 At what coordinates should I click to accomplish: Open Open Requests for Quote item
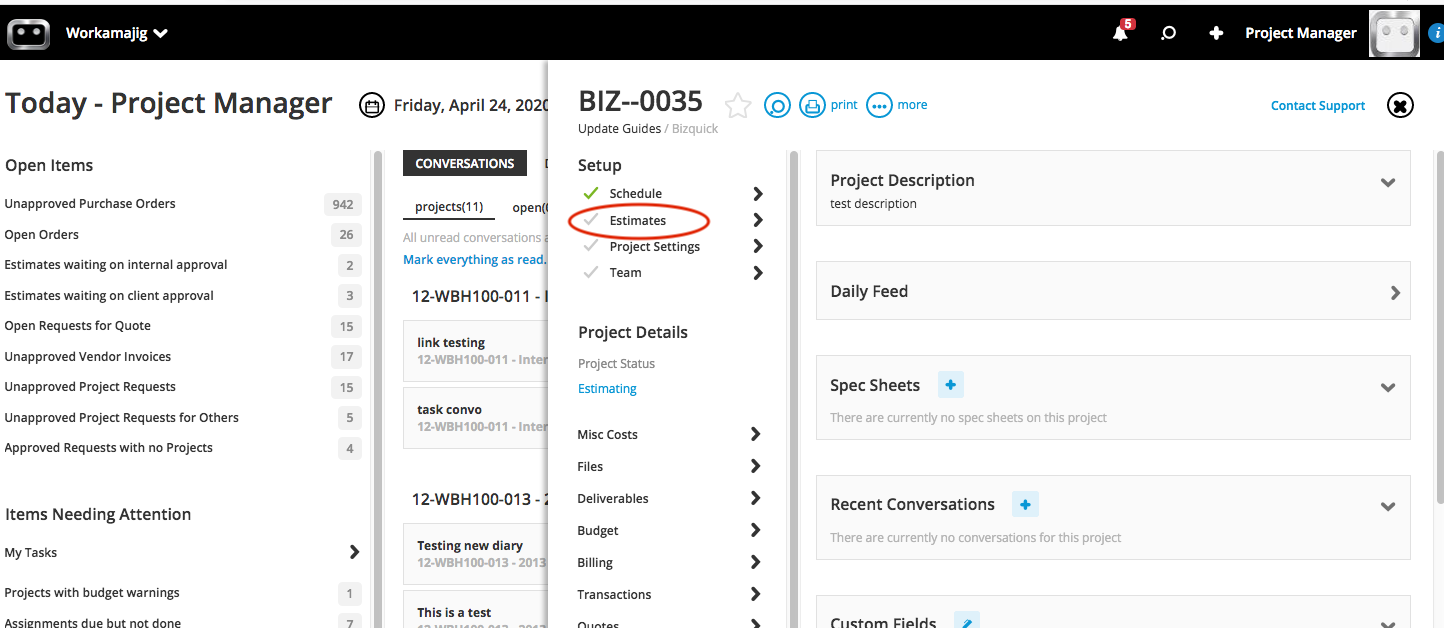[x=78, y=326]
